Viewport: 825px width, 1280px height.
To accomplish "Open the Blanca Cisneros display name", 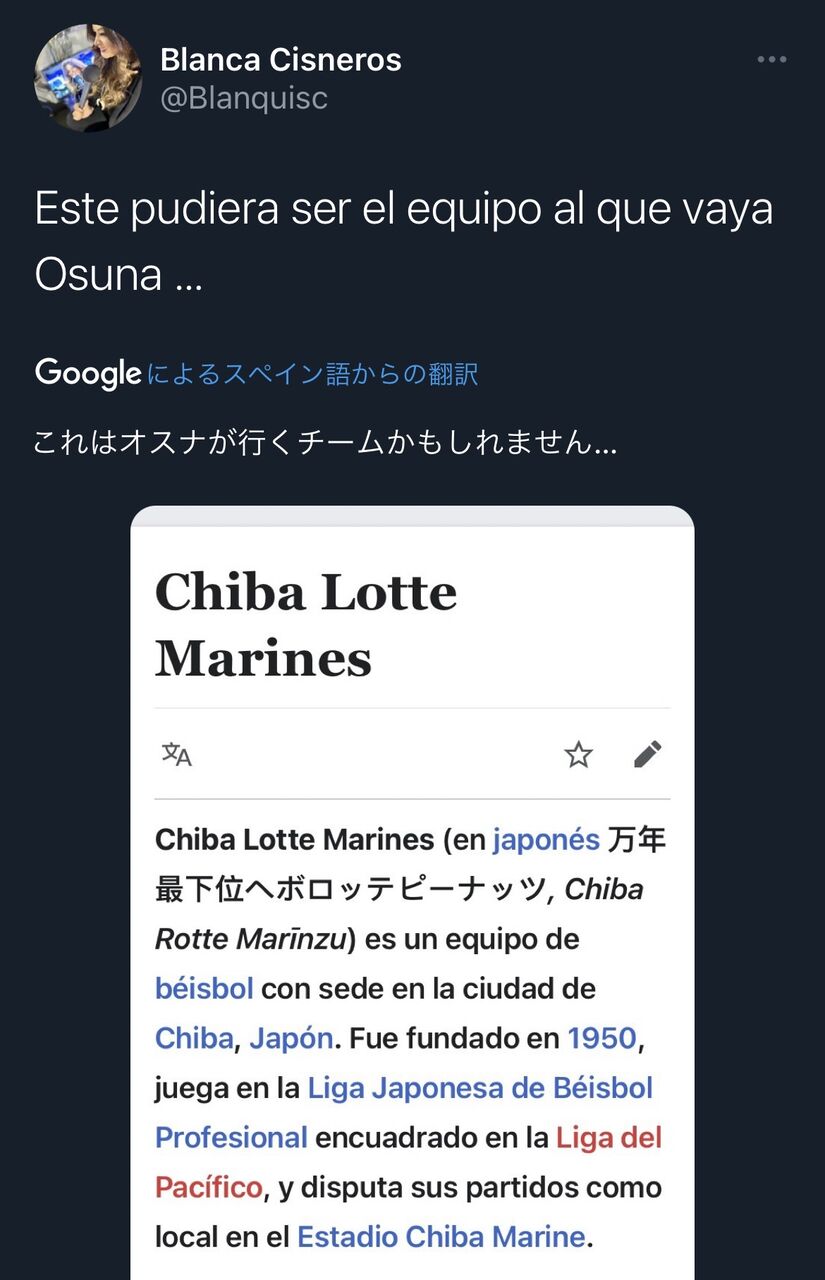I will click(x=281, y=60).
